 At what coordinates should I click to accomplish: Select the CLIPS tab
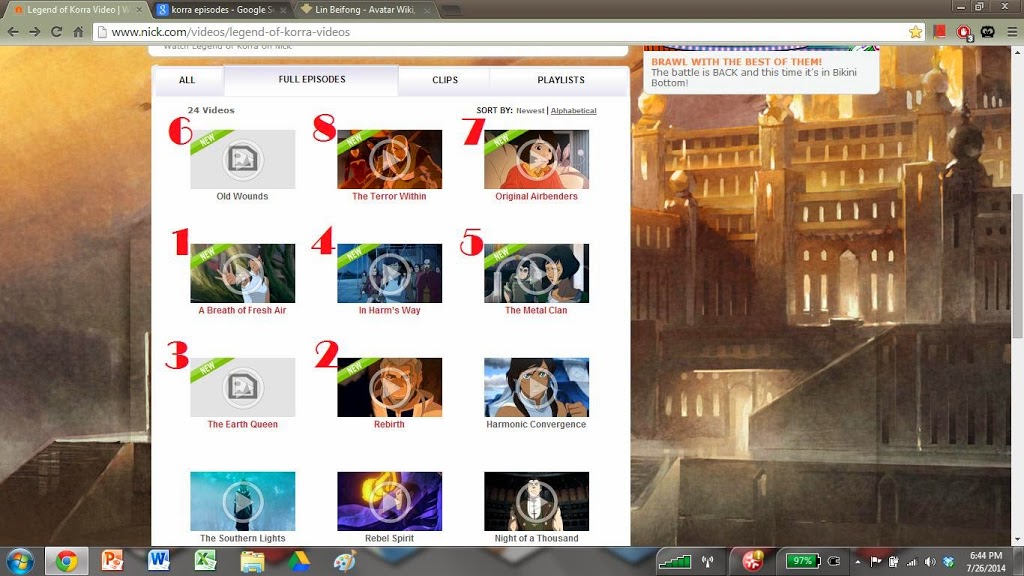[445, 80]
